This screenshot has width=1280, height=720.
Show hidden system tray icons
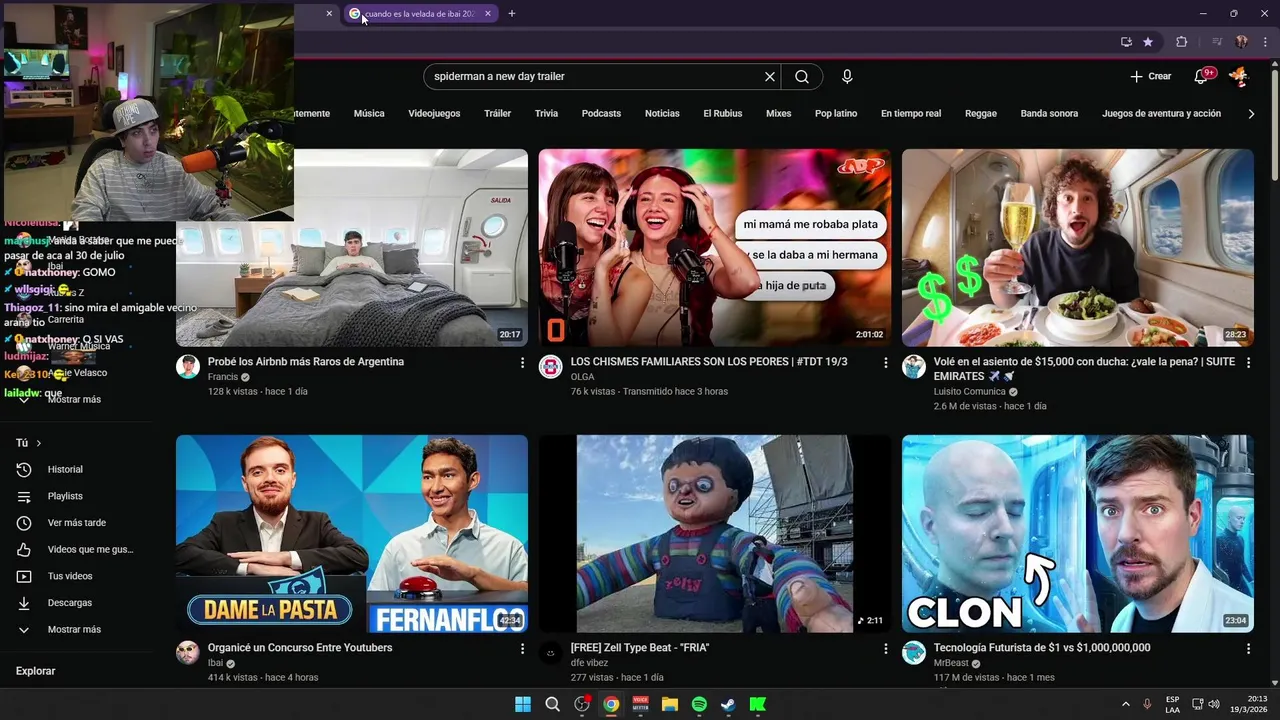pyautogui.click(x=1125, y=704)
